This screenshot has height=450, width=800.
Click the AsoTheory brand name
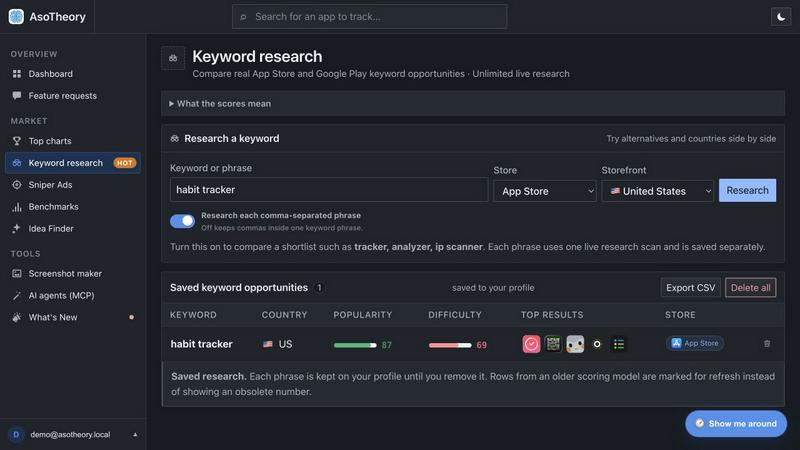57,17
